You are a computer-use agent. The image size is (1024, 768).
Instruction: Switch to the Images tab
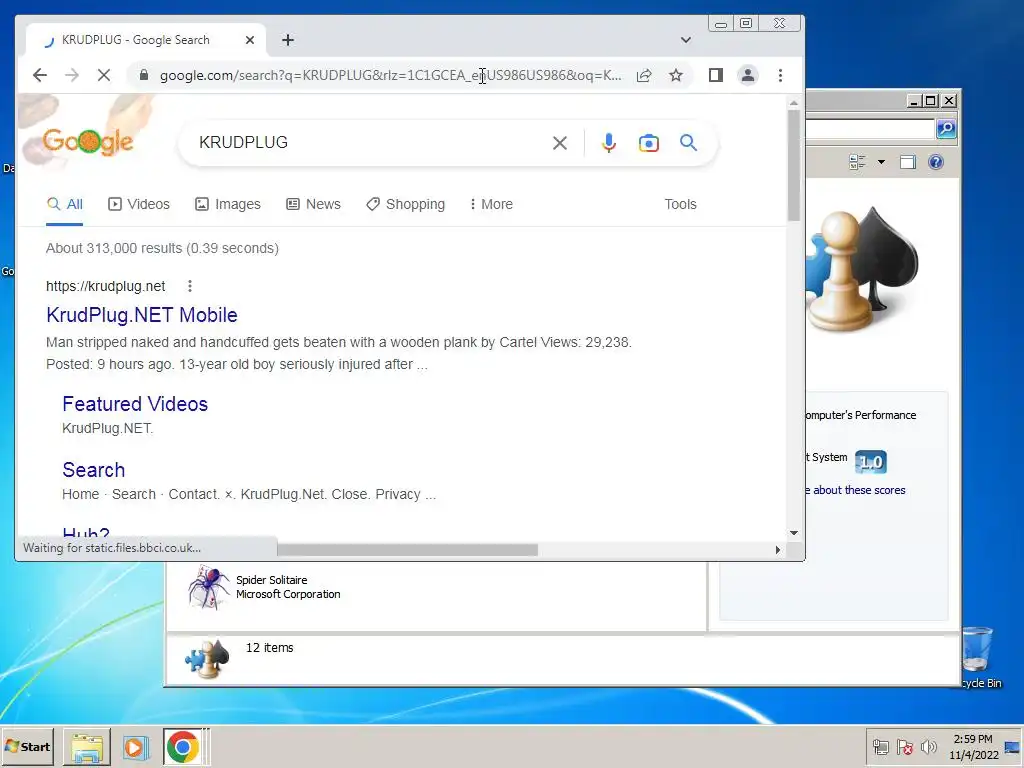point(228,204)
